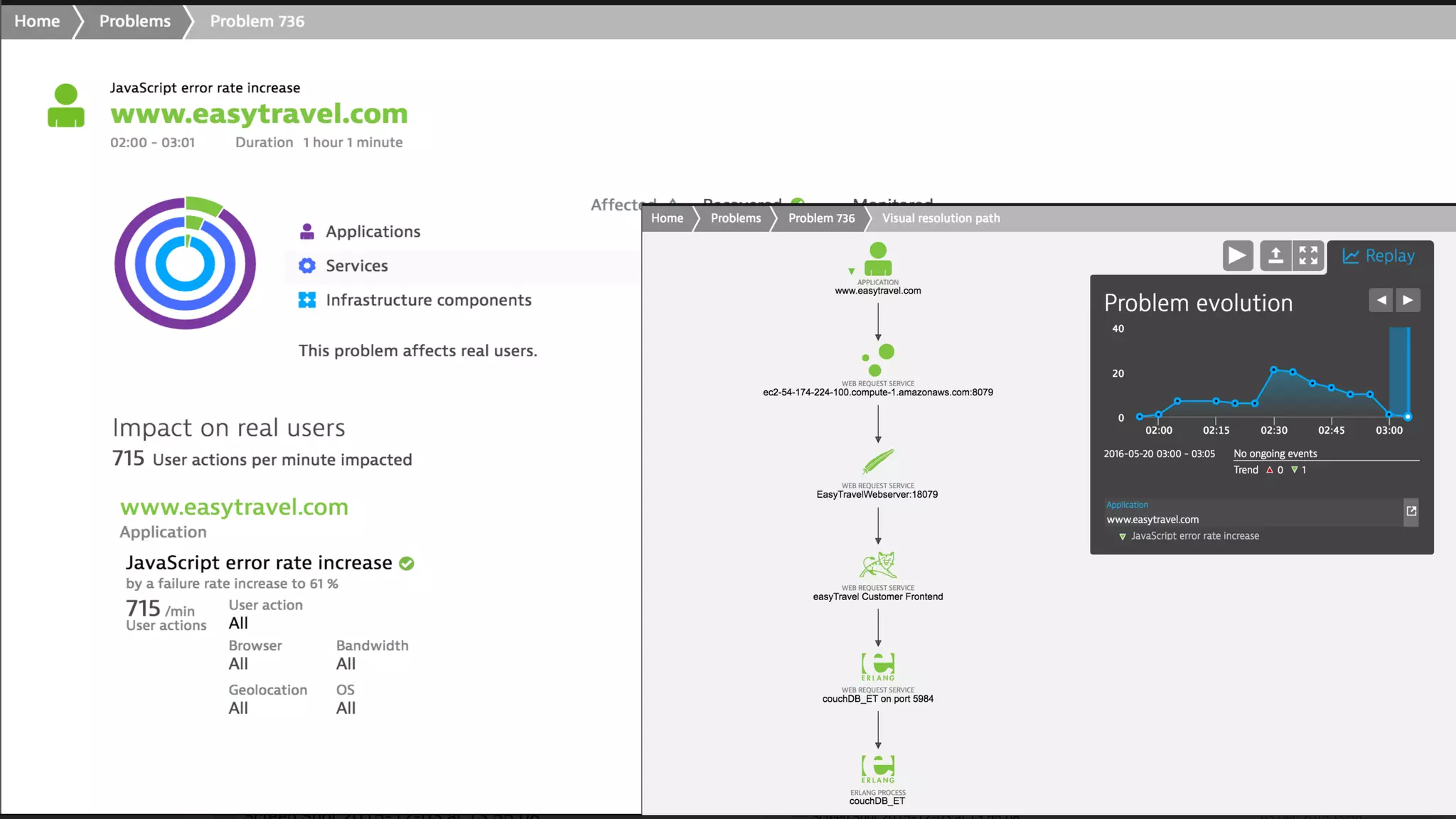Screen dimensions: 1456x819
Task: Click the ec2 amazonaws web request service node
Action: (878, 360)
